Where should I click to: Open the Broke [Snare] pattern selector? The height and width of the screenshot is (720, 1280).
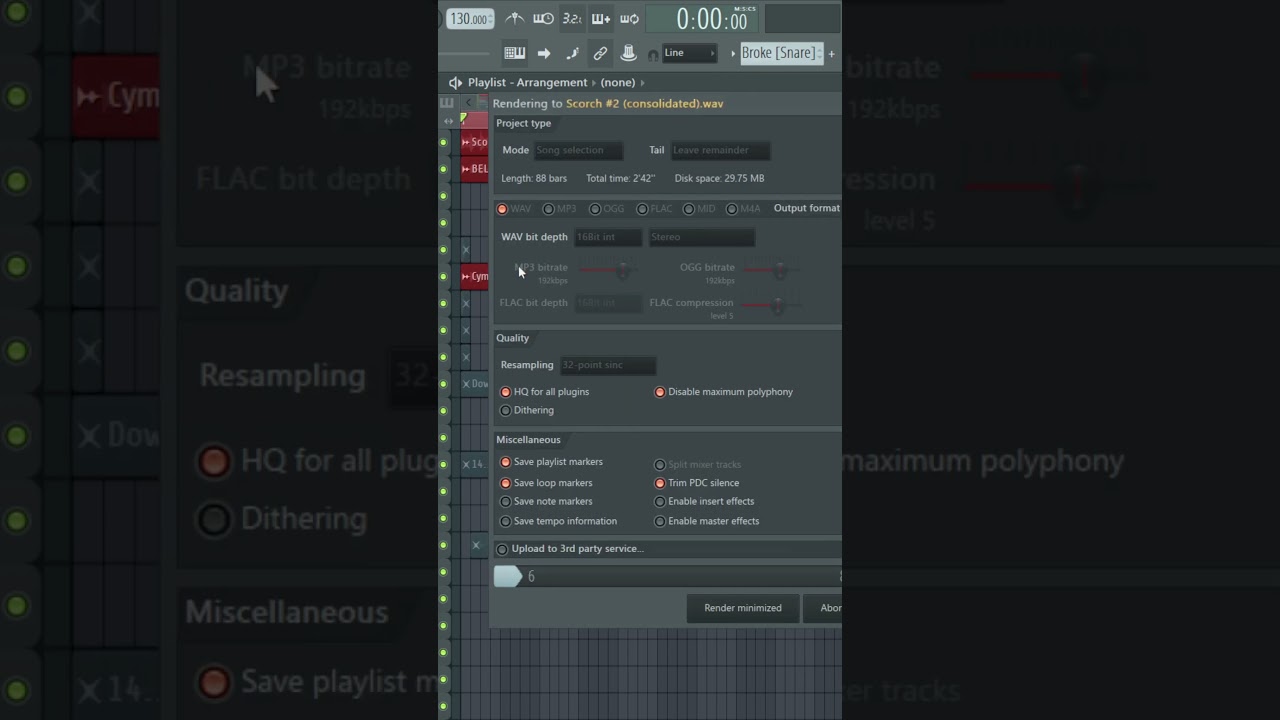(781, 53)
